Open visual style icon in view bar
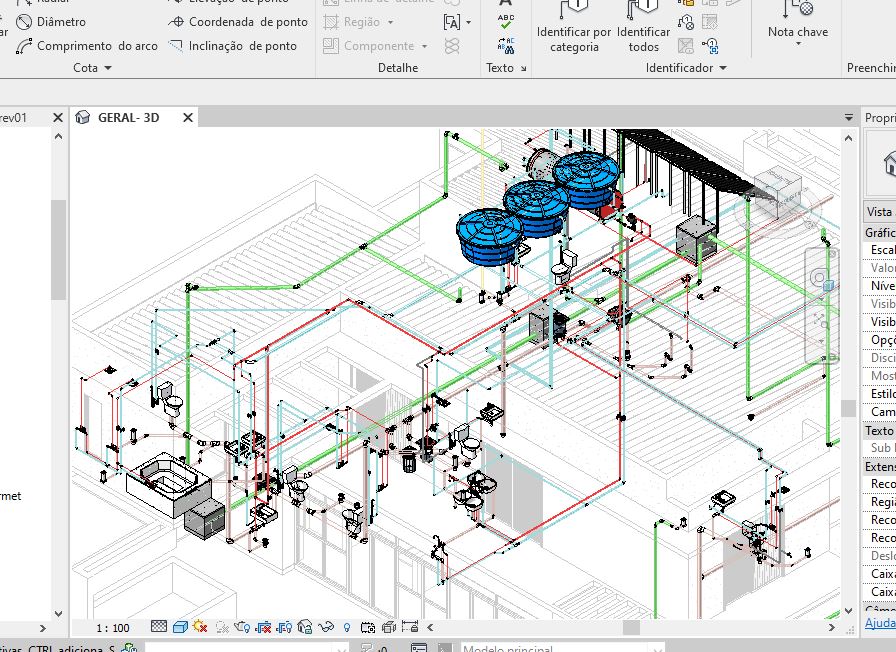Screen dimensions: 896x652 pyautogui.click(x=180, y=627)
